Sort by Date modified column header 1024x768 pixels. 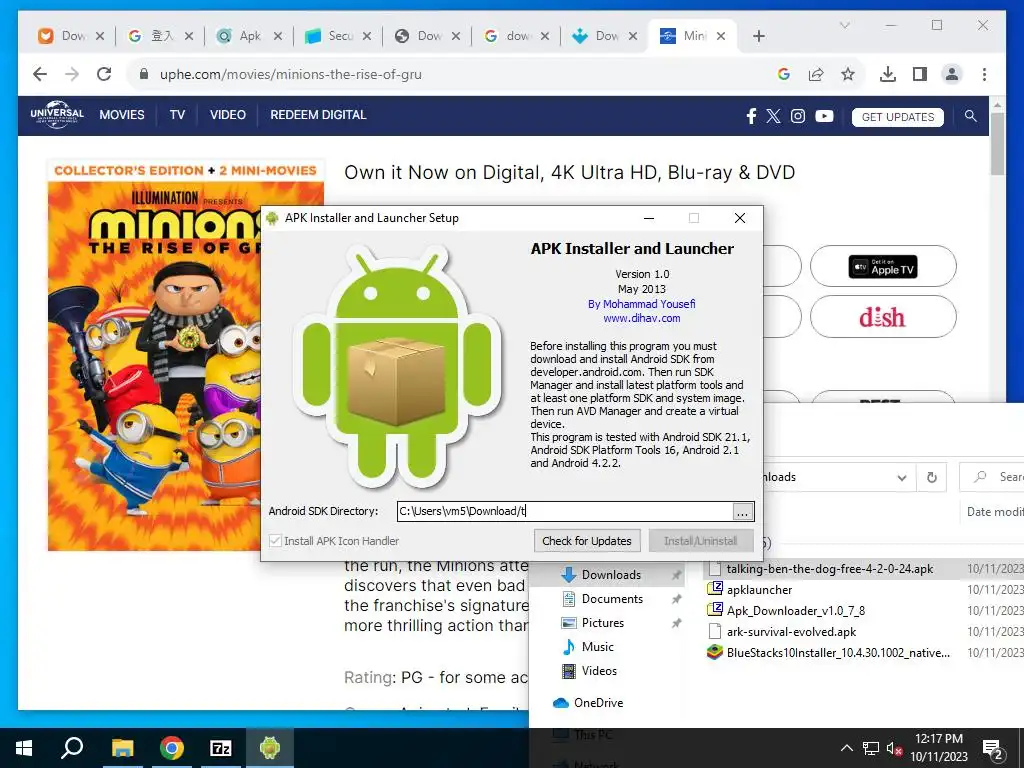coord(995,512)
